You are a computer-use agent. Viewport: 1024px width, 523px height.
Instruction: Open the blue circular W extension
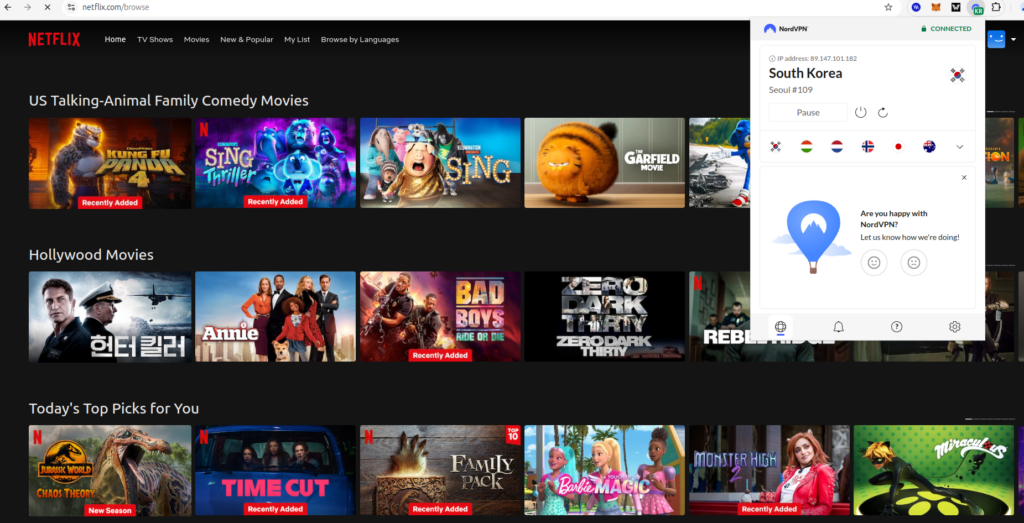[916, 7]
